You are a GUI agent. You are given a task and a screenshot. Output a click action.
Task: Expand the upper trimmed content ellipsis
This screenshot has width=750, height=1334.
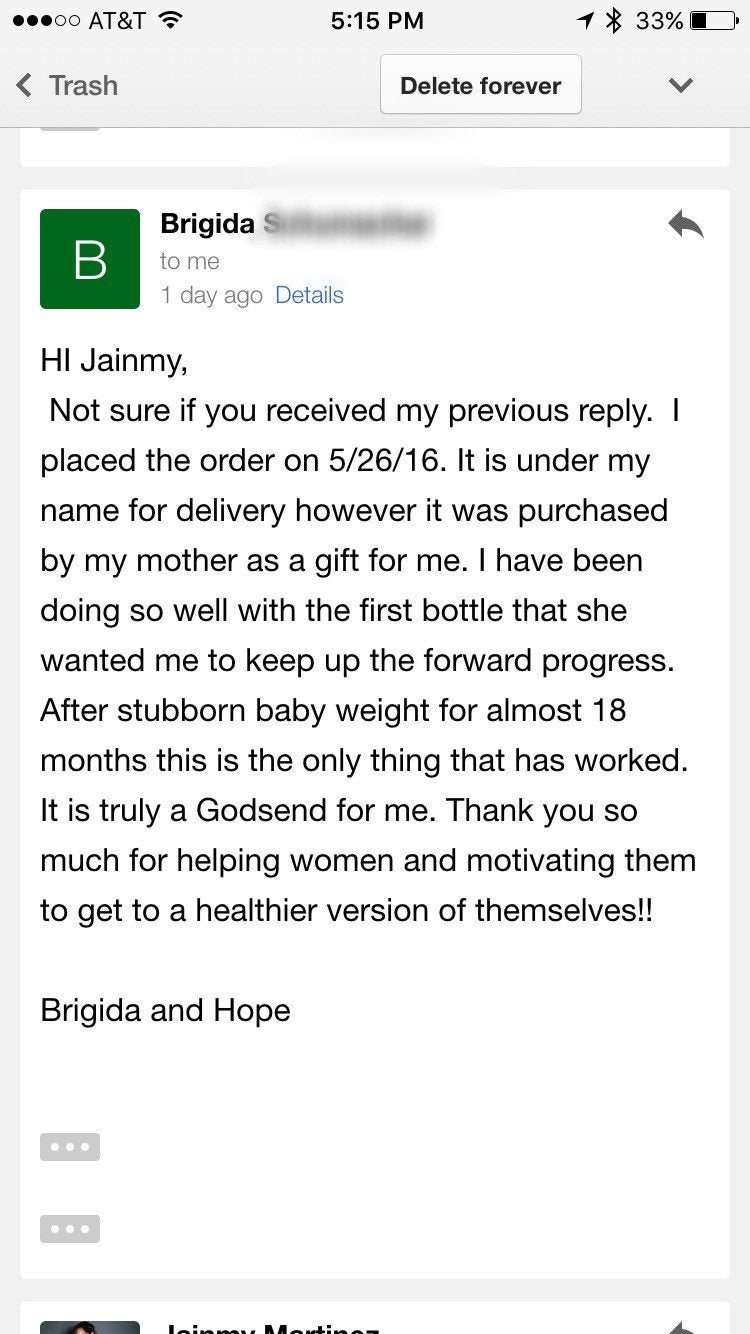pos(70,1146)
